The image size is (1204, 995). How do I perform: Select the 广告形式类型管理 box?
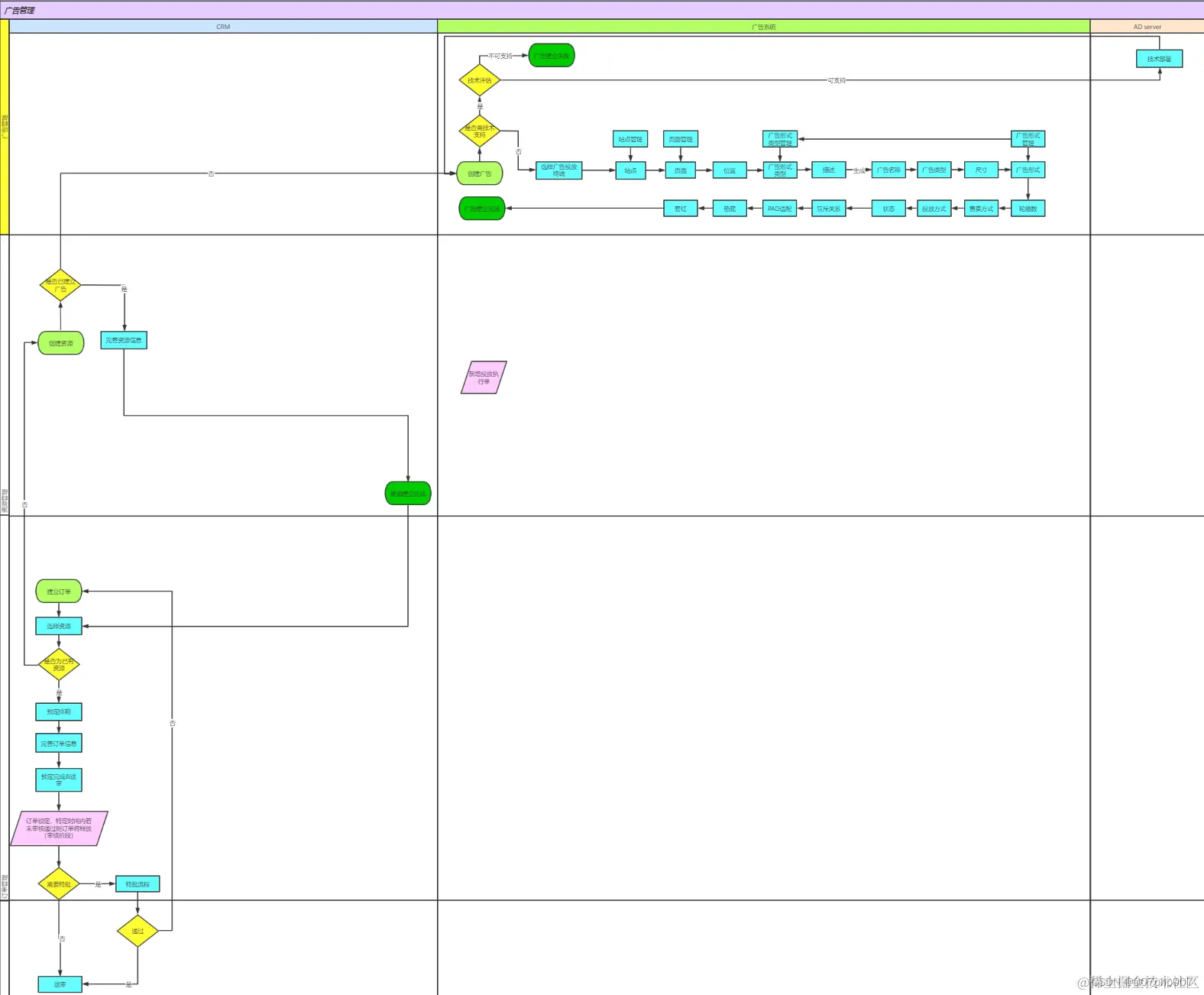click(x=780, y=139)
